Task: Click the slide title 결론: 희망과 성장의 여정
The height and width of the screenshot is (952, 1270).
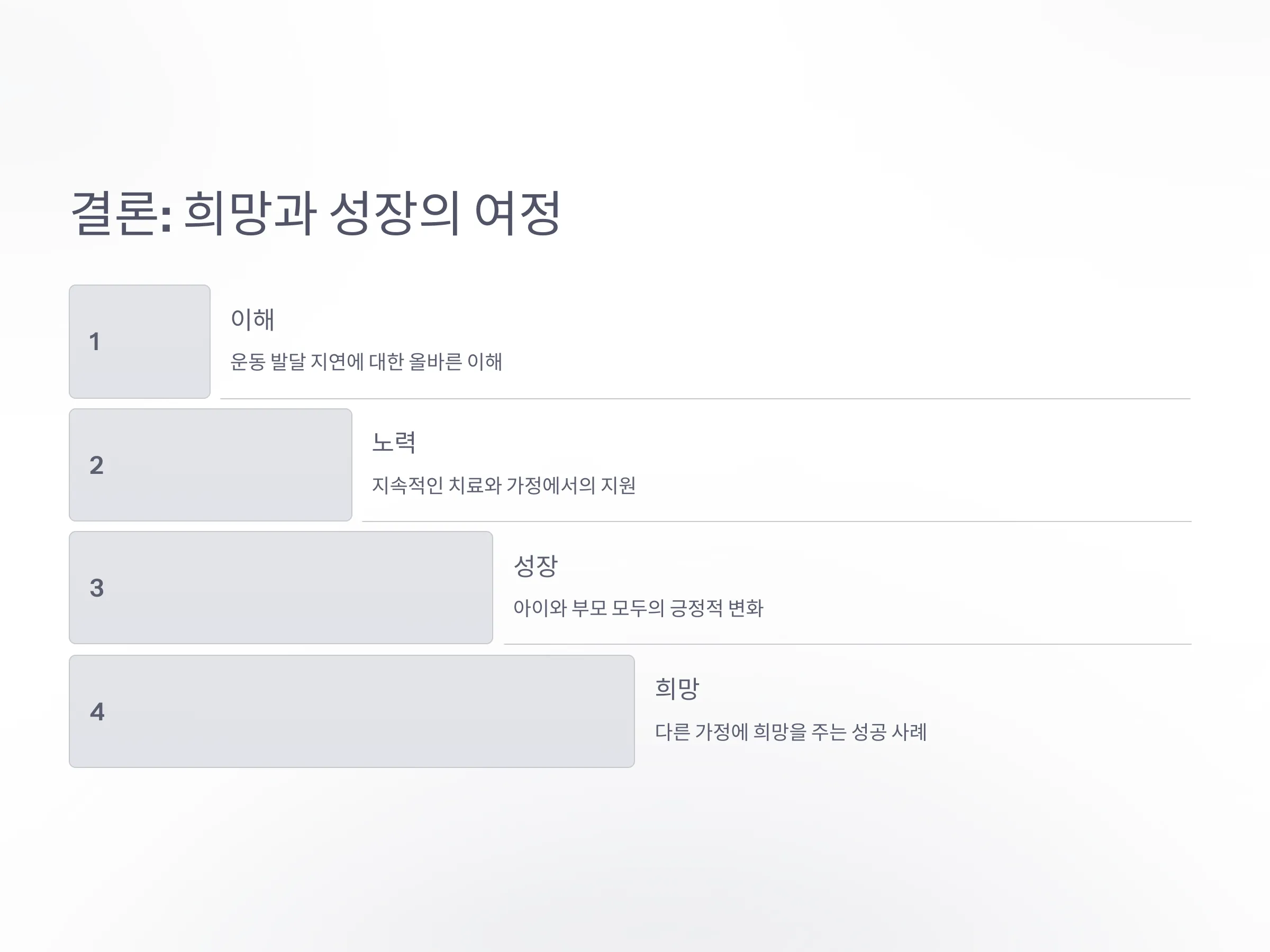Action: (315, 214)
